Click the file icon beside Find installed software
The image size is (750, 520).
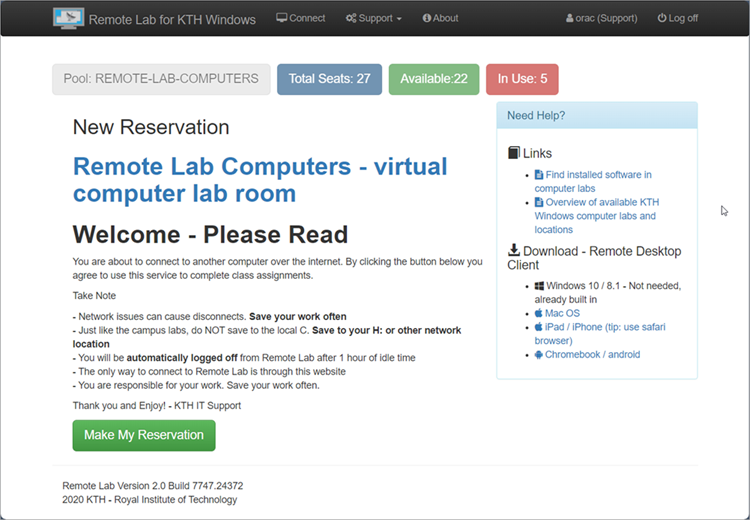click(539, 175)
